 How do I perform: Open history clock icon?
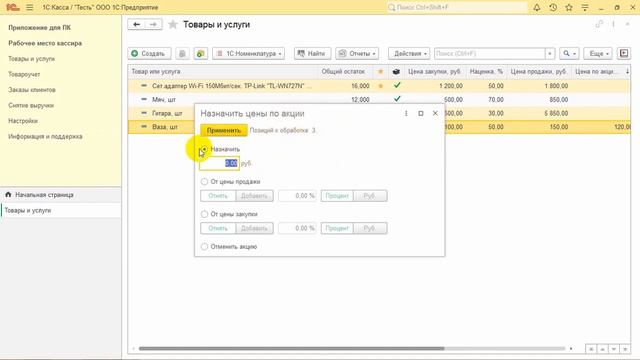click(x=553, y=7)
